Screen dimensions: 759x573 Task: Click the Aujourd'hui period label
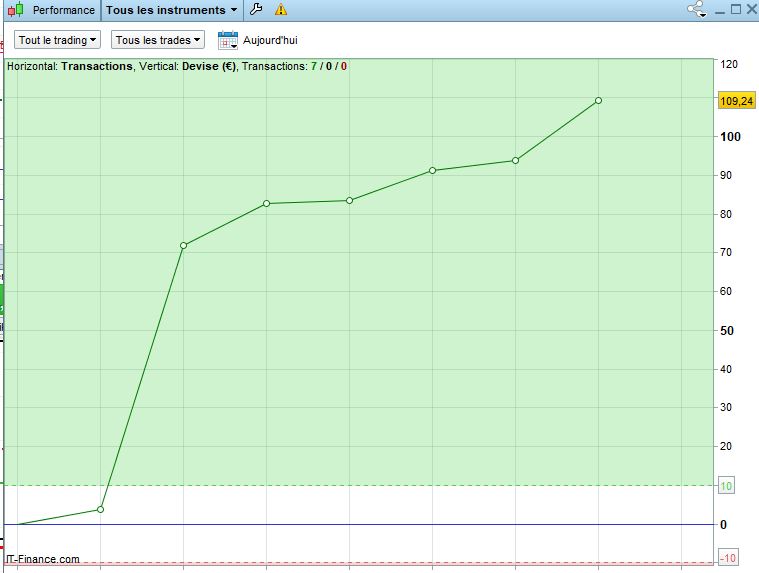[270, 40]
